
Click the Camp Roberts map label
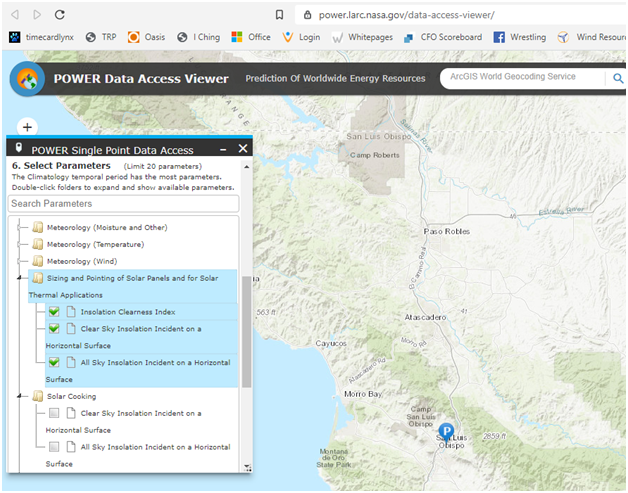click(x=375, y=155)
